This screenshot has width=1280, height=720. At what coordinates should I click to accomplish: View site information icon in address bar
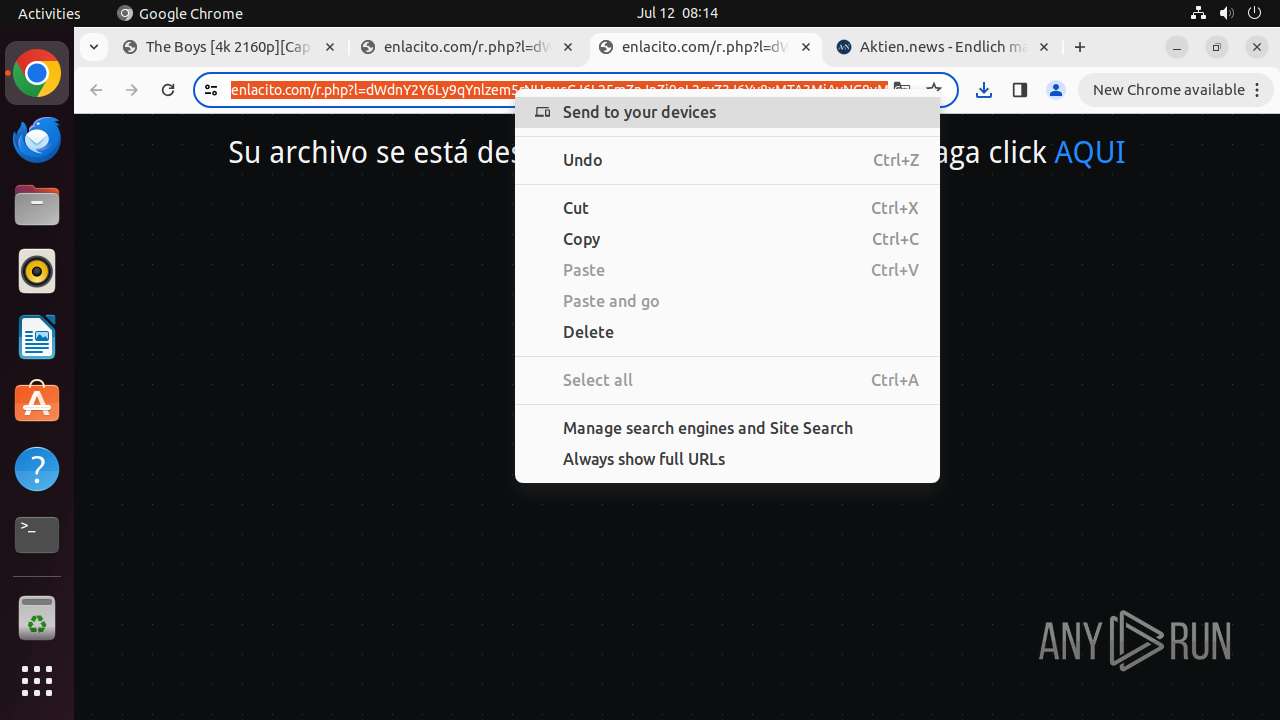click(x=211, y=90)
